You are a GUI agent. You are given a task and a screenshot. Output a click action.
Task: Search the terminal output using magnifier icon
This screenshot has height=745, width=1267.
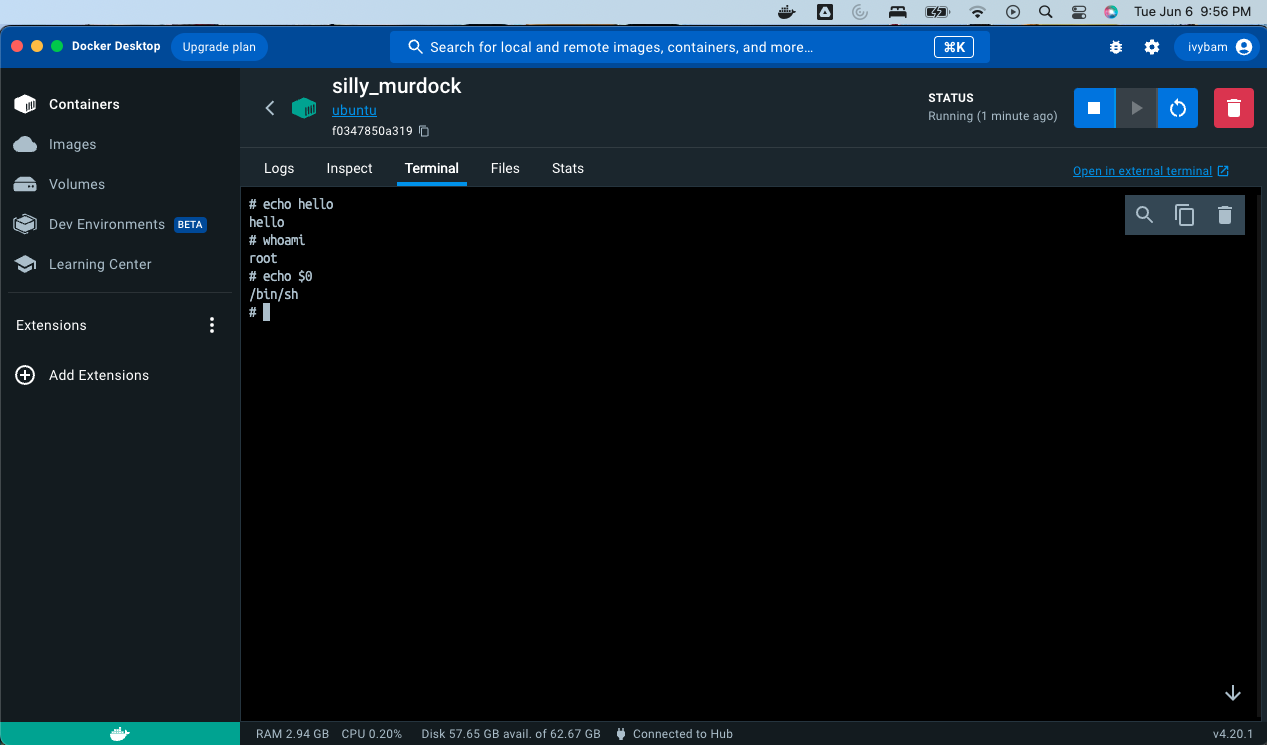[x=1145, y=215]
